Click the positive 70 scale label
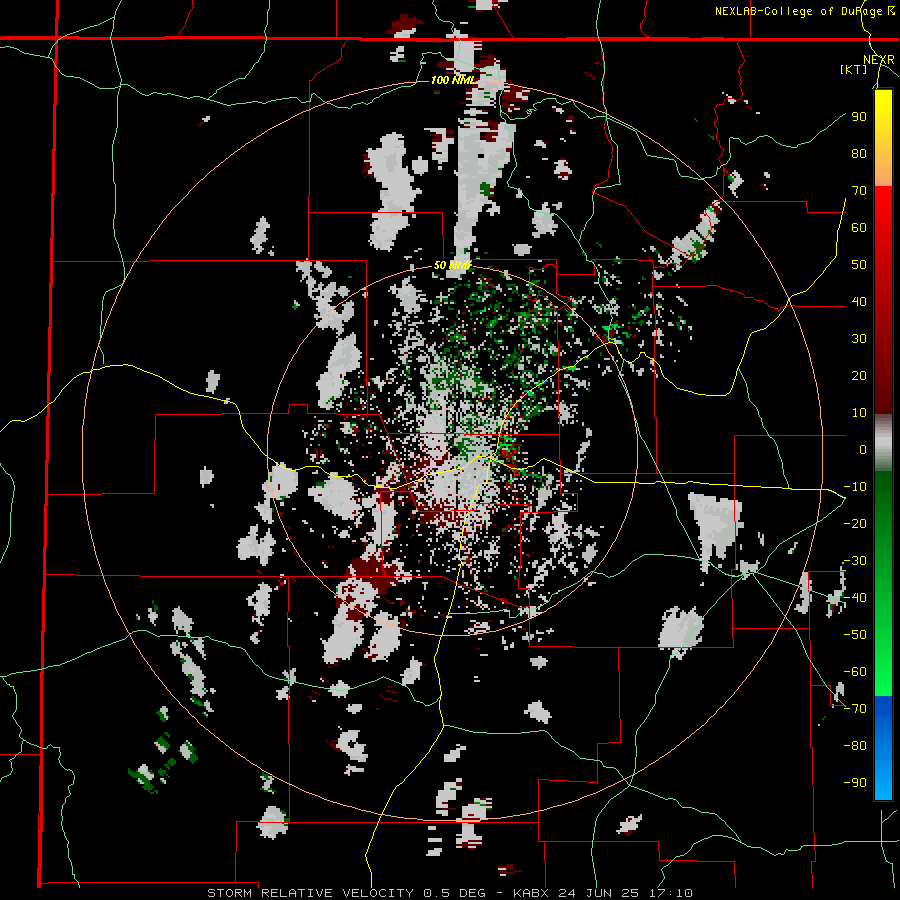This screenshot has width=900, height=900. 859,191
